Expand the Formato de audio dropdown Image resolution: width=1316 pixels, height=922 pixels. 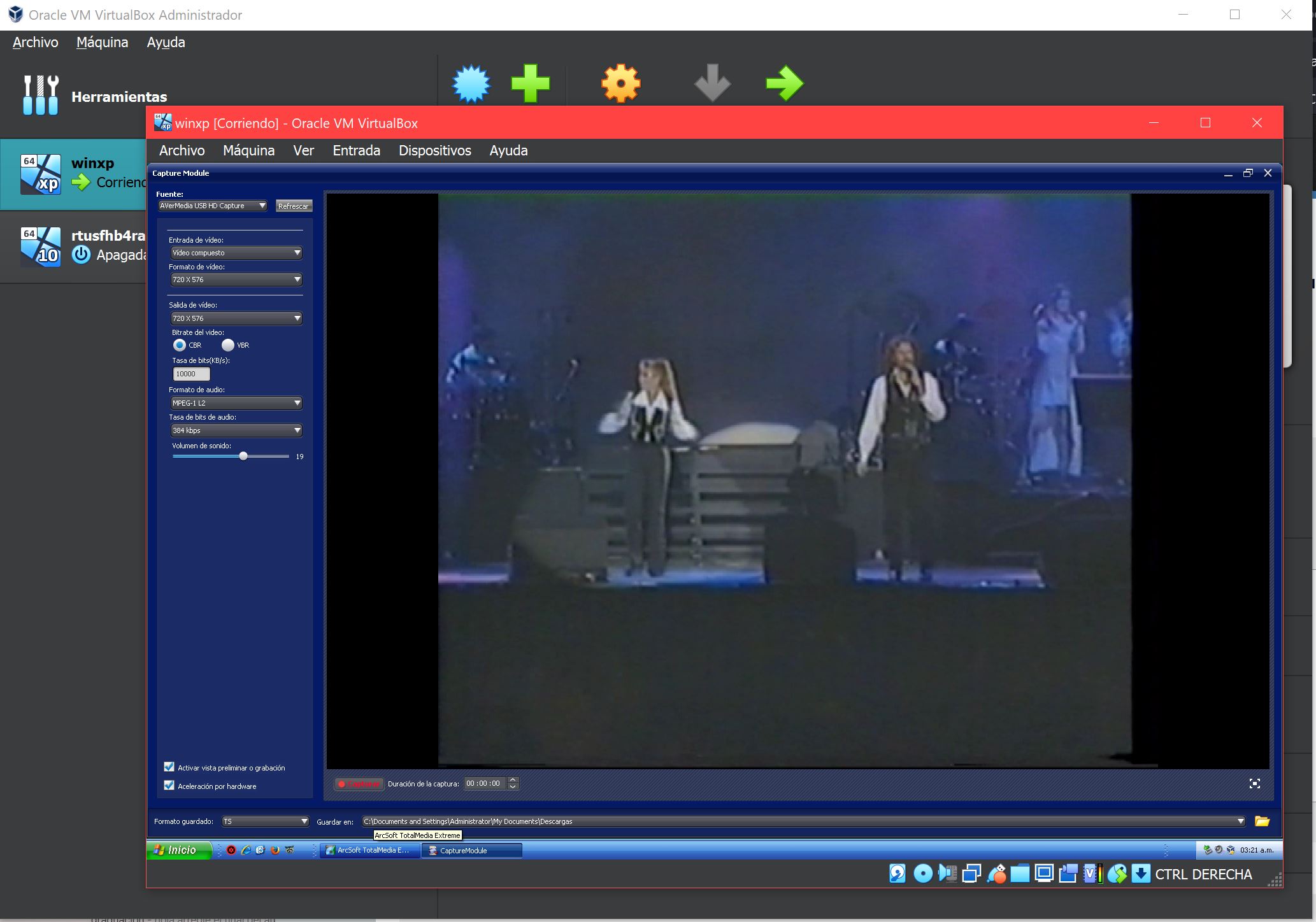point(236,403)
